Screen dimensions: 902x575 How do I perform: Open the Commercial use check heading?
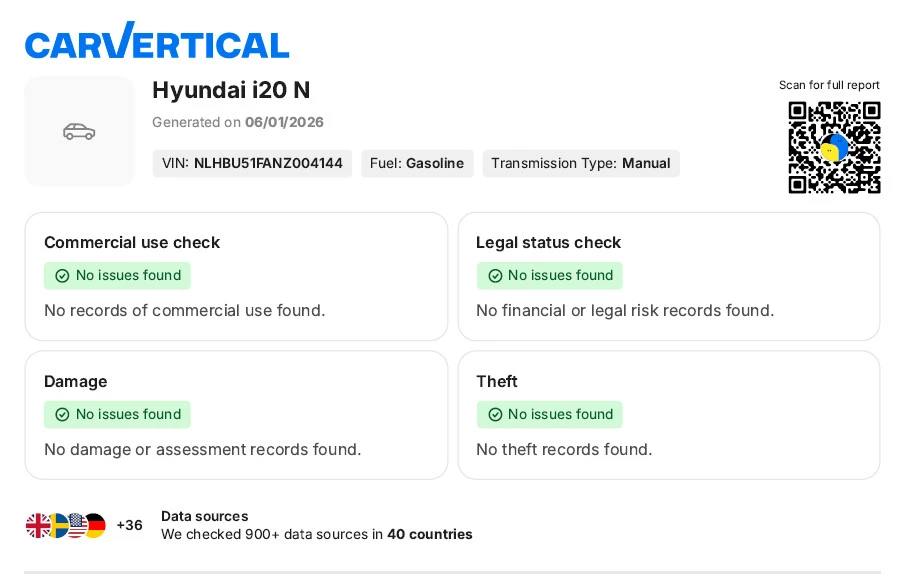click(132, 242)
